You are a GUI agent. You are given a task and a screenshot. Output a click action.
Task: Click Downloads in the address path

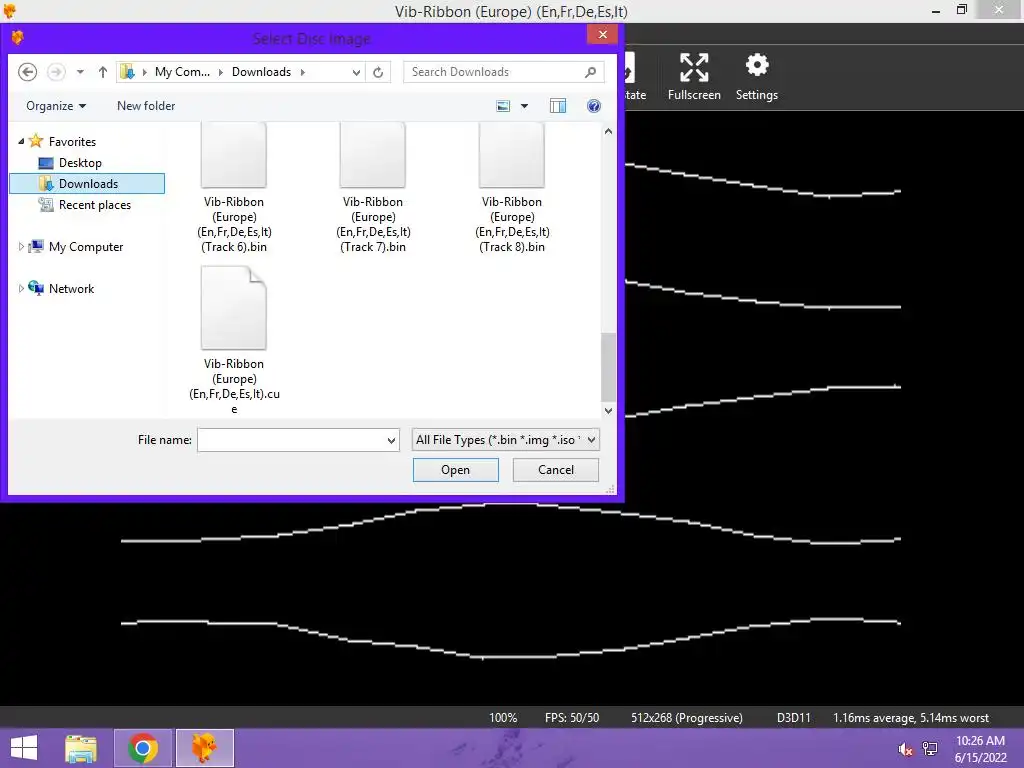tap(261, 72)
